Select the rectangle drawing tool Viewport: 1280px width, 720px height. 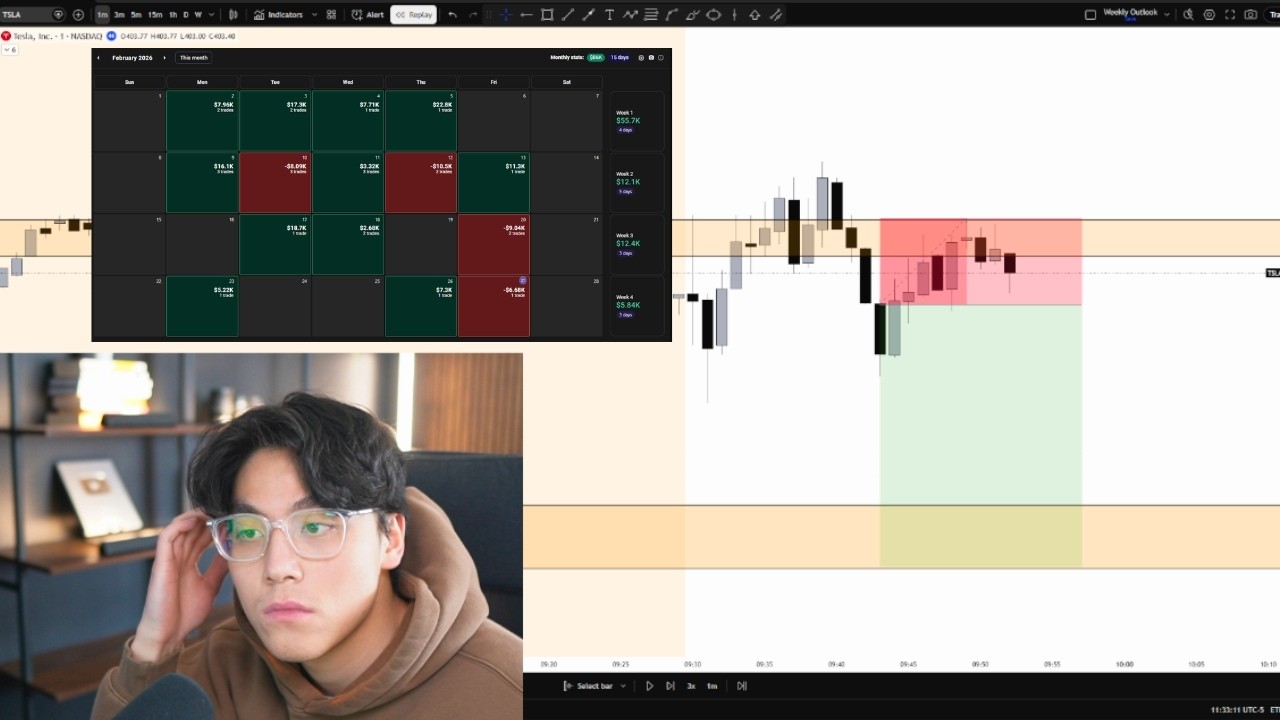[547, 15]
